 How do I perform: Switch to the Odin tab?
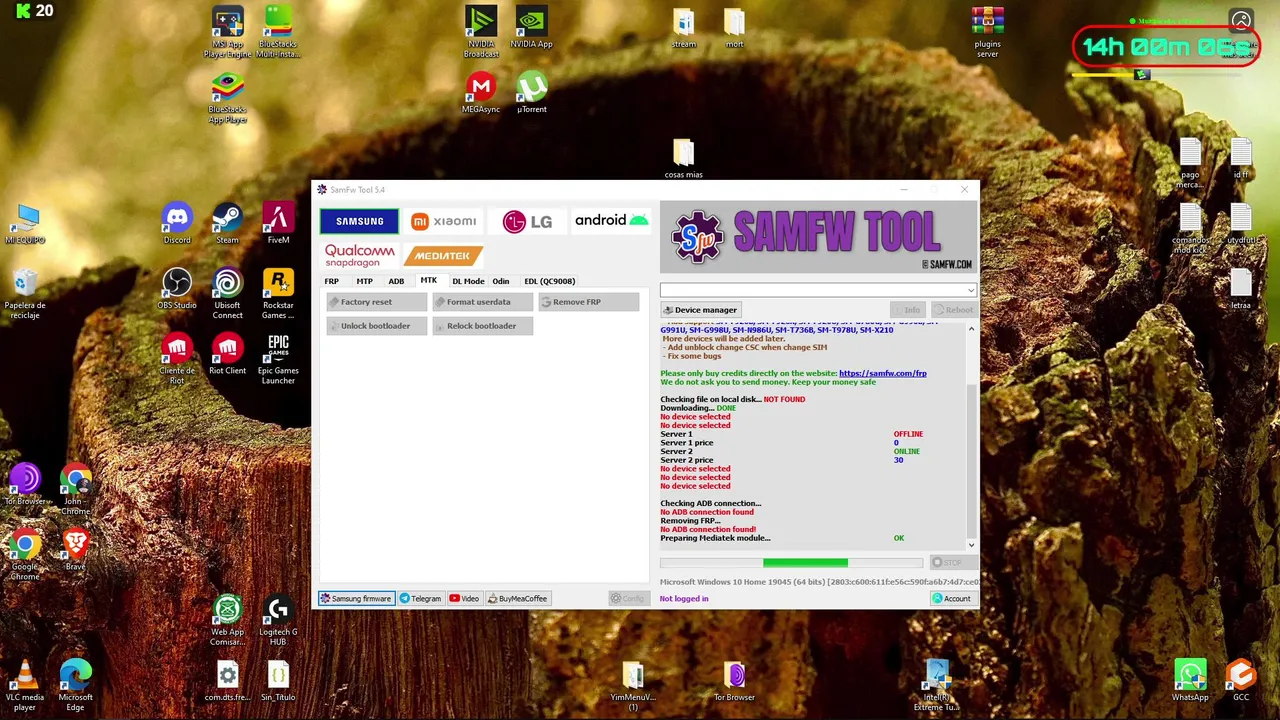pyautogui.click(x=500, y=281)
